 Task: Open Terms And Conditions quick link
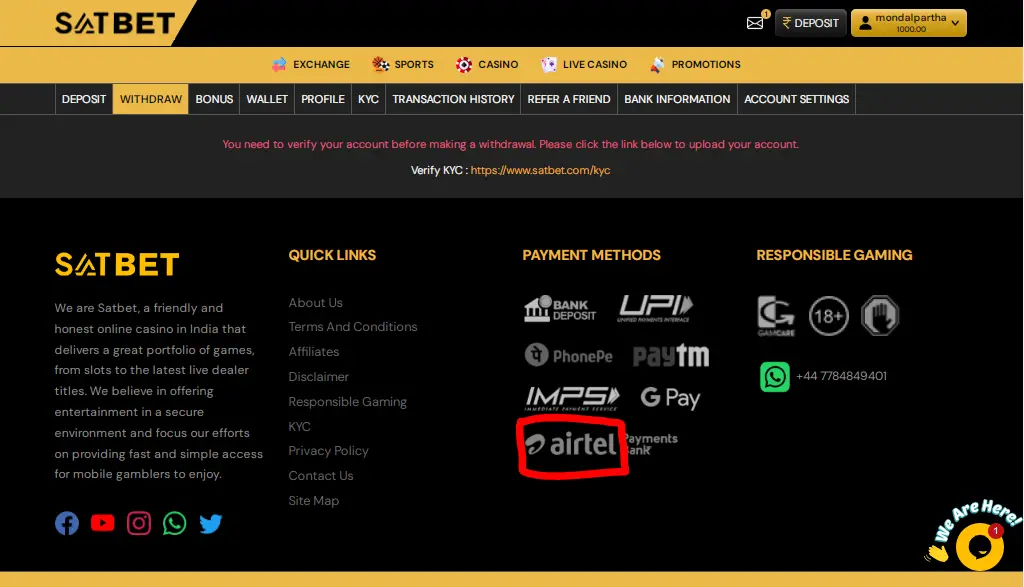click(x=353, y=327)
